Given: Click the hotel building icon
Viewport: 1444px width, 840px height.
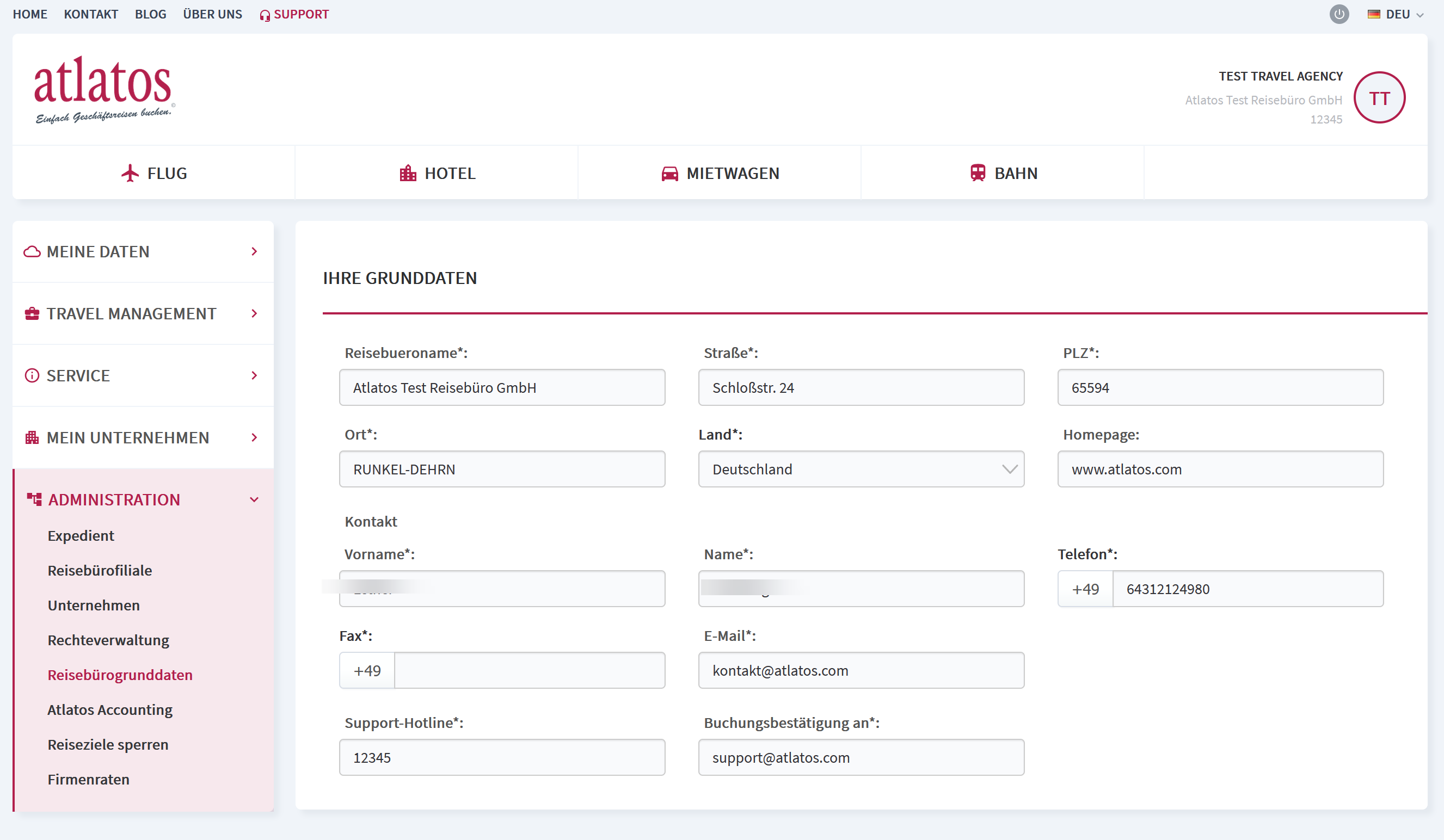Looking at the screenshot, I should (x=408, y=173).
